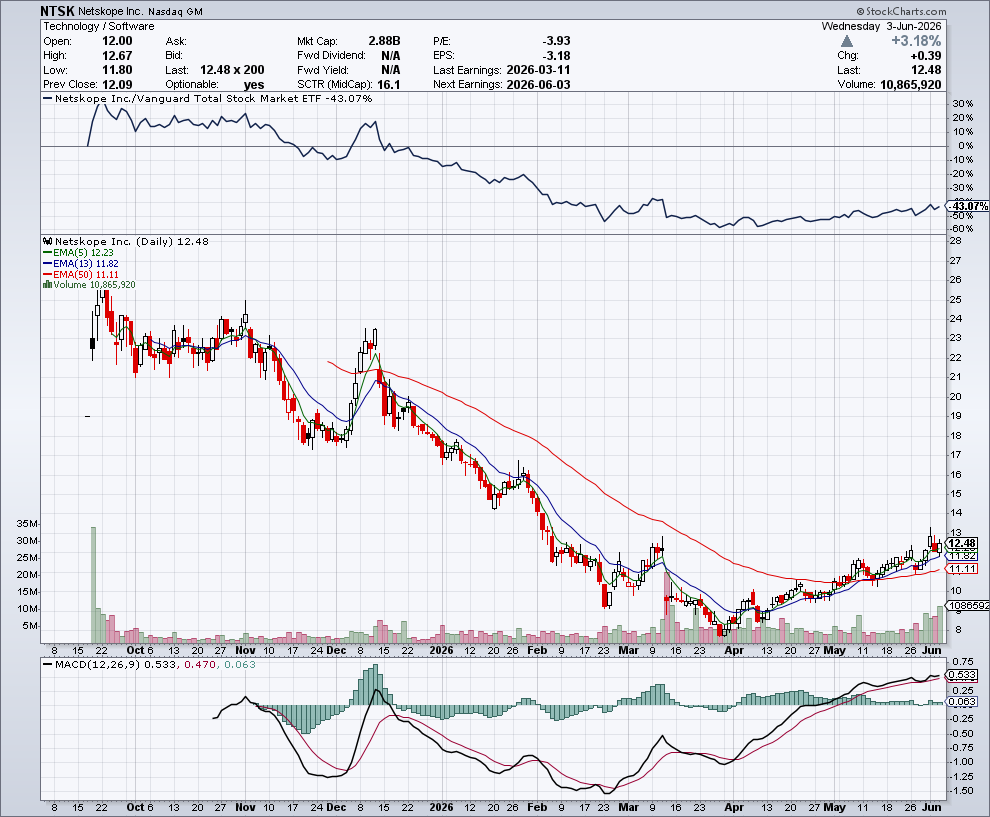The height and width of the screenshot is (817, 990).
Task: Click the P/E value -3.93
Action: (x=556, y=41)
